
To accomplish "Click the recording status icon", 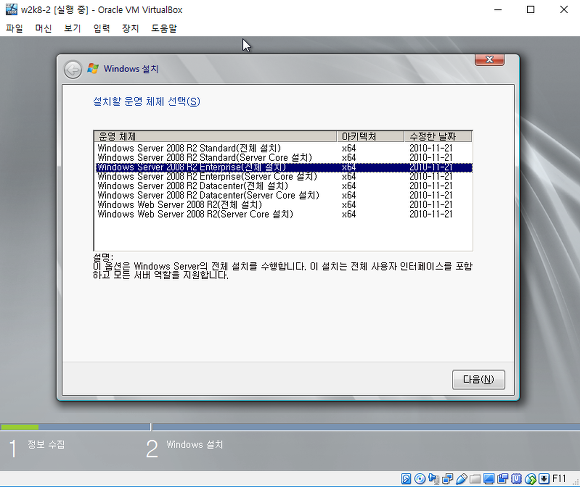I will pyautogui.click(x=503, y=479).
